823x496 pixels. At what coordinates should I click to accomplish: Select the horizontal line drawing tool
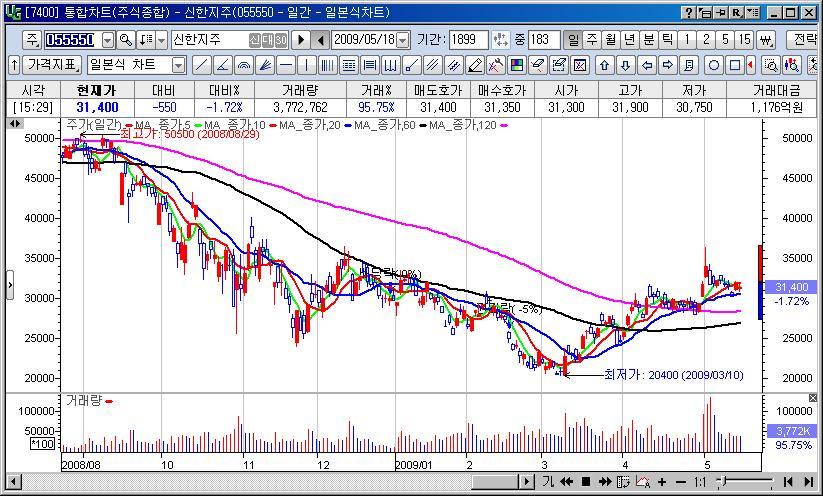pos(286,66)
